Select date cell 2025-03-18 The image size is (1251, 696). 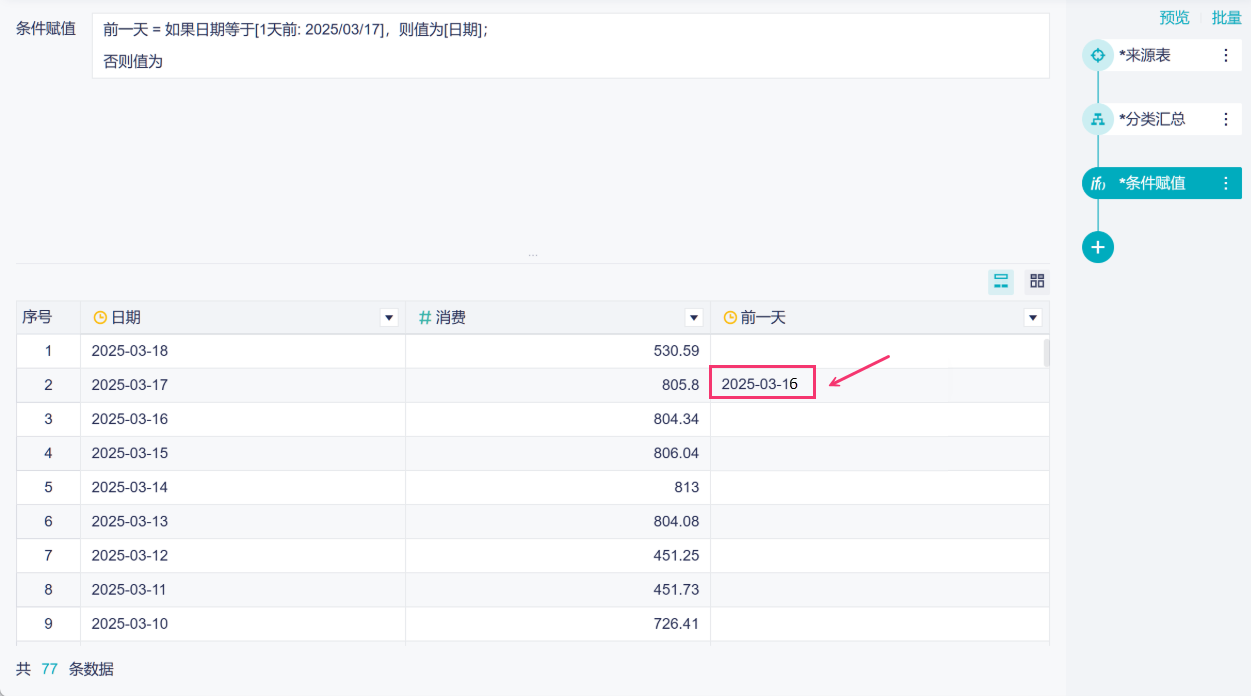click(x=130, y=351)
